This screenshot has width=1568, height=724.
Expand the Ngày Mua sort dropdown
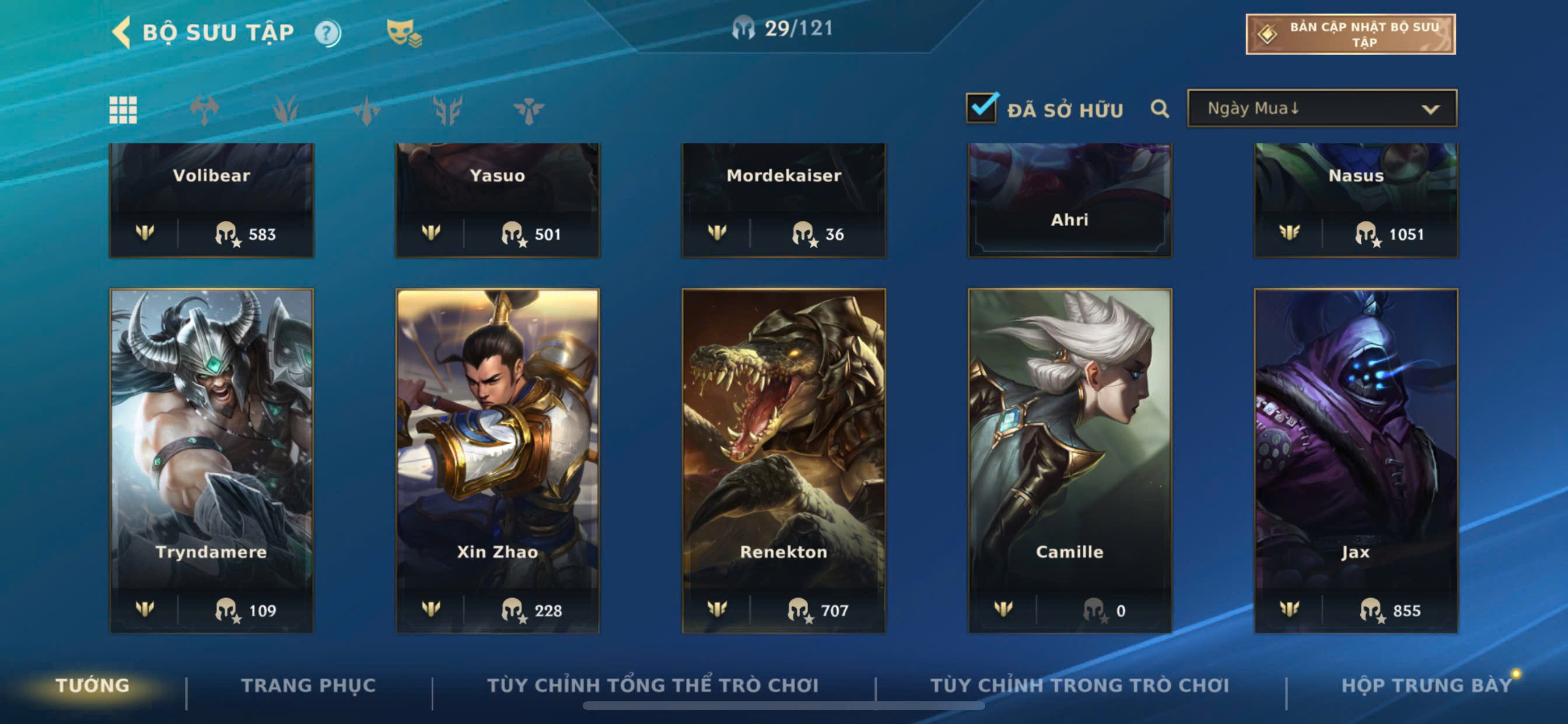click(1321, 108)
